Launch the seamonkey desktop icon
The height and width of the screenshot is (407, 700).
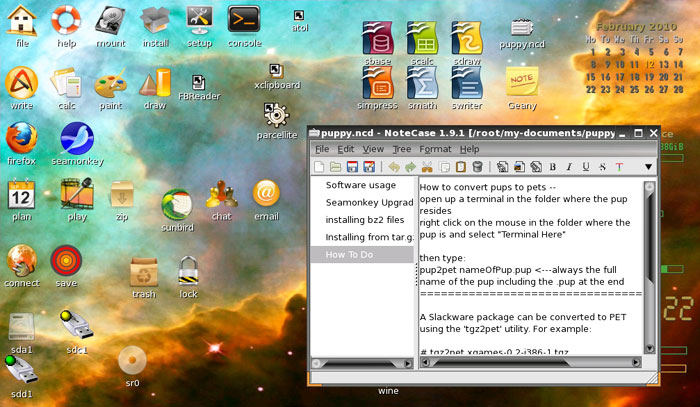[77, 144]
